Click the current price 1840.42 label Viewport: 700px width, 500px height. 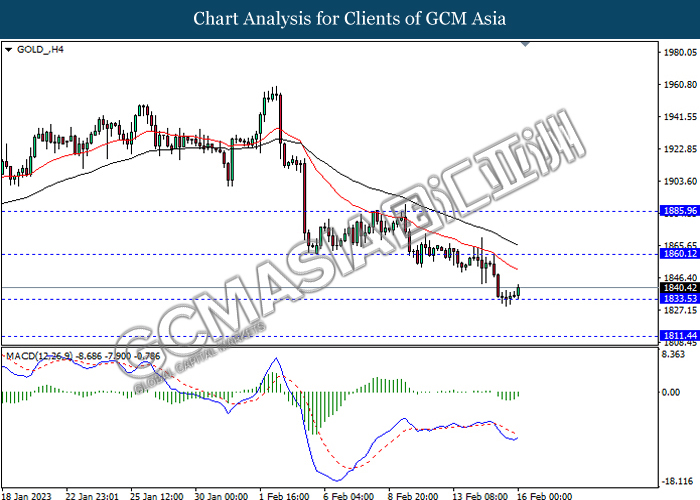point(679,288)
